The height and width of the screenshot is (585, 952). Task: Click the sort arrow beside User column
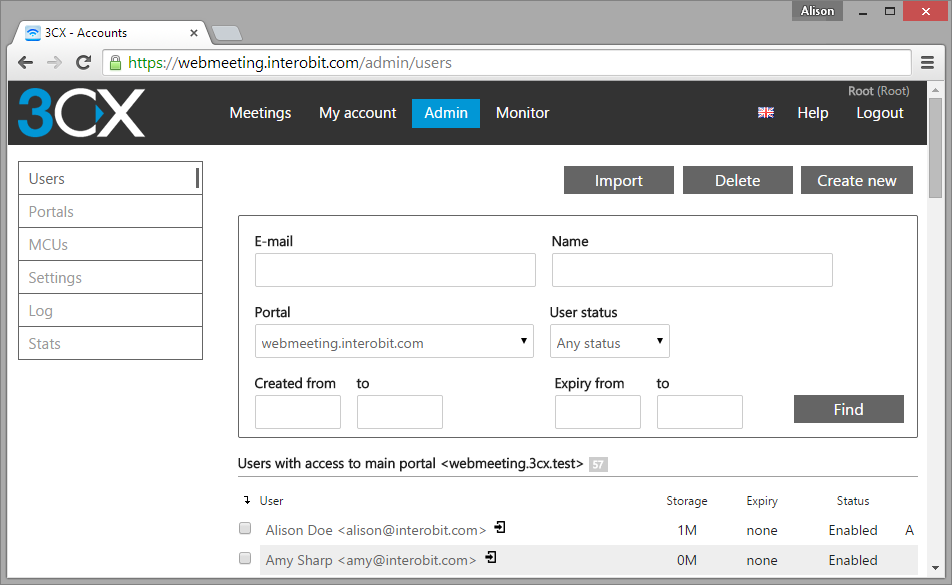tap(246, 500)
